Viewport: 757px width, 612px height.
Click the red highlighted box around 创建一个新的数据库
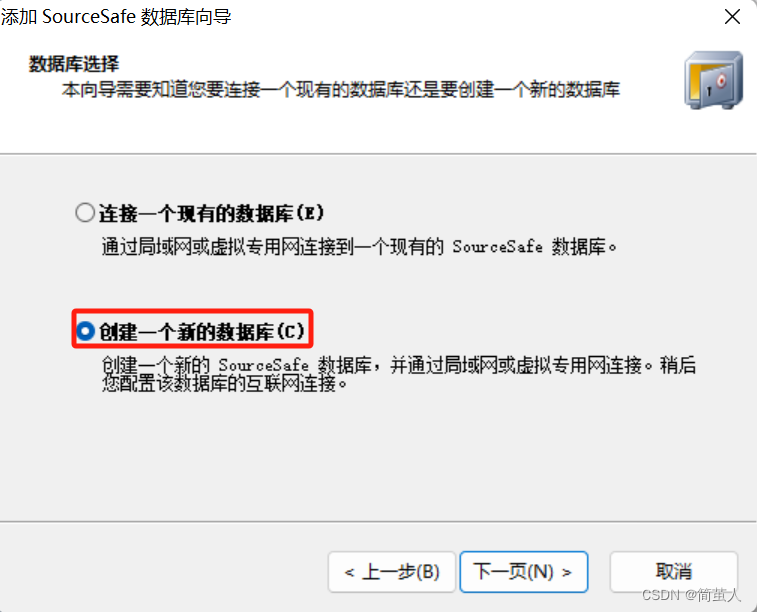(x=193, y=329)
